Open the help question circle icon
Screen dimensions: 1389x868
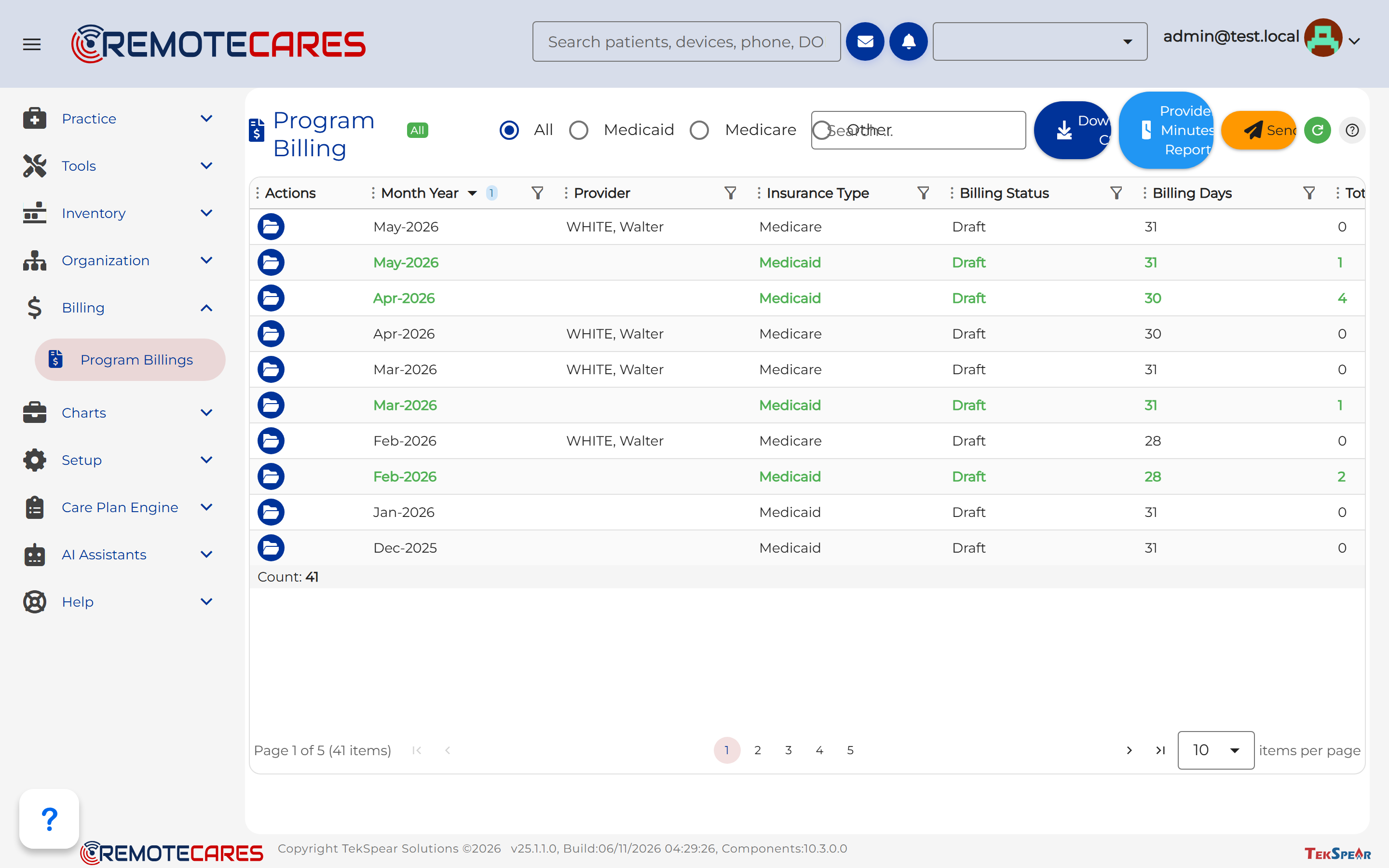click(1352, 130)
